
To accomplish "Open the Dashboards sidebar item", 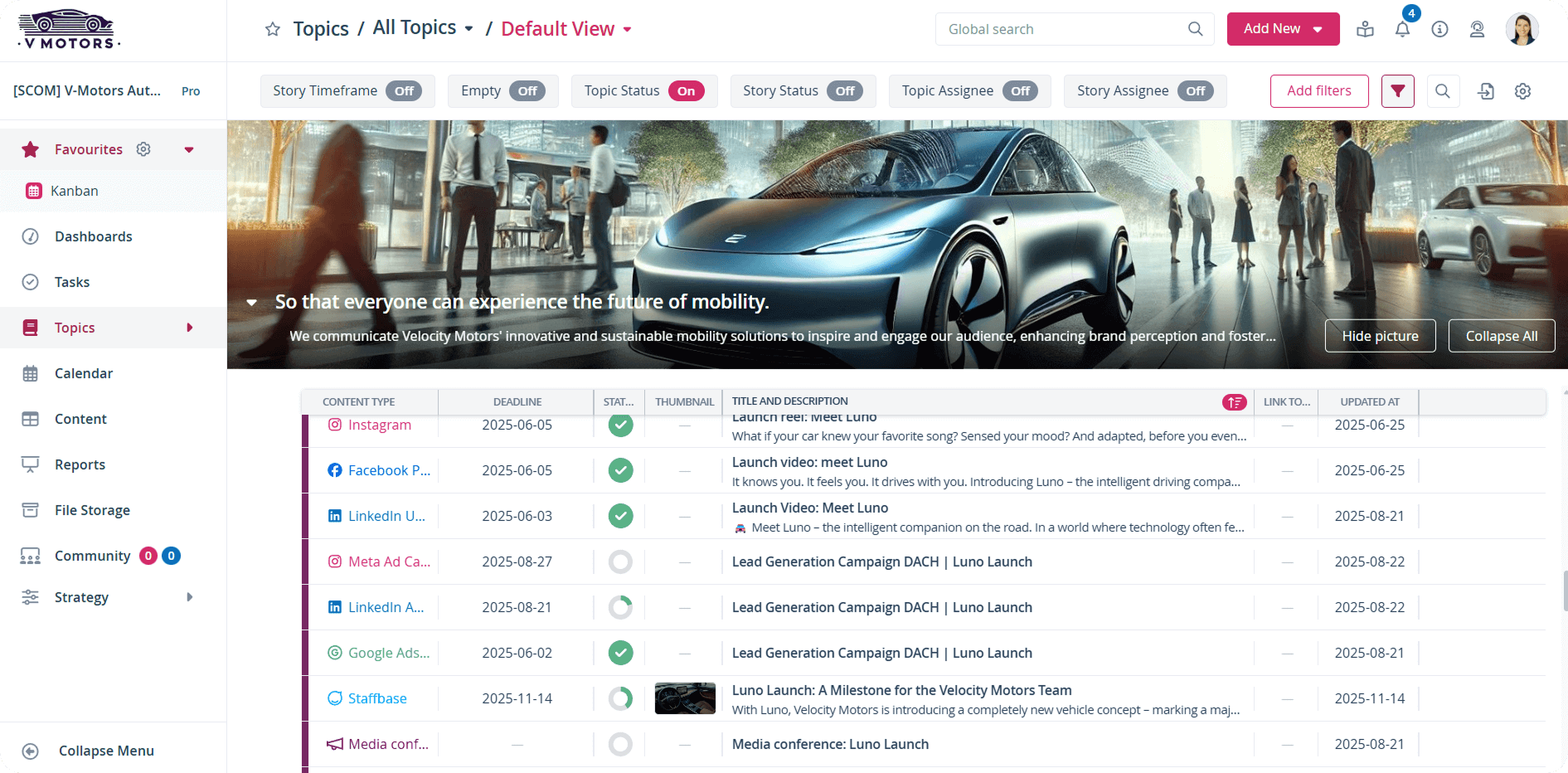I will [93, 236].
